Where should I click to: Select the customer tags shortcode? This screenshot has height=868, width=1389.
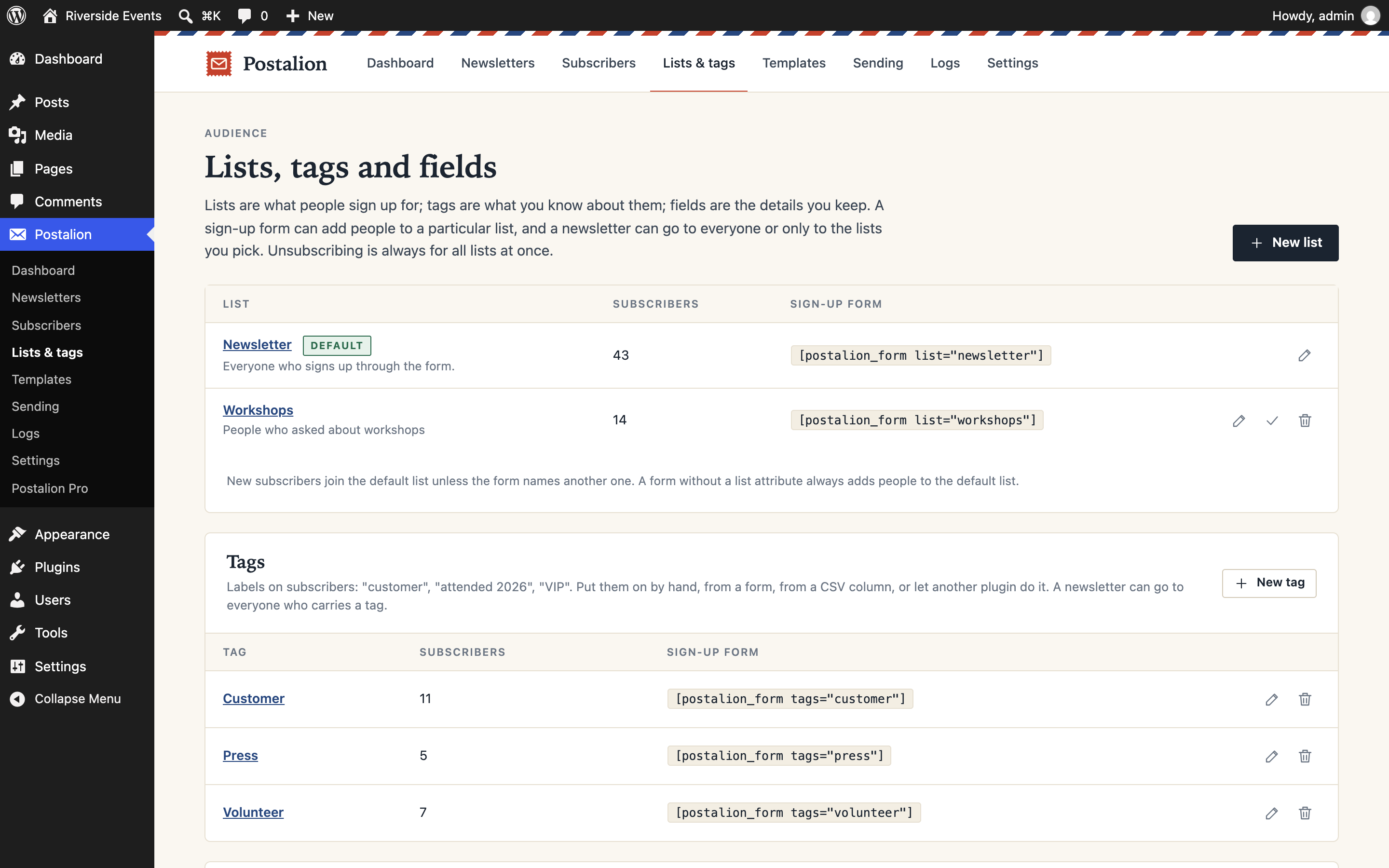pos(790,699)
